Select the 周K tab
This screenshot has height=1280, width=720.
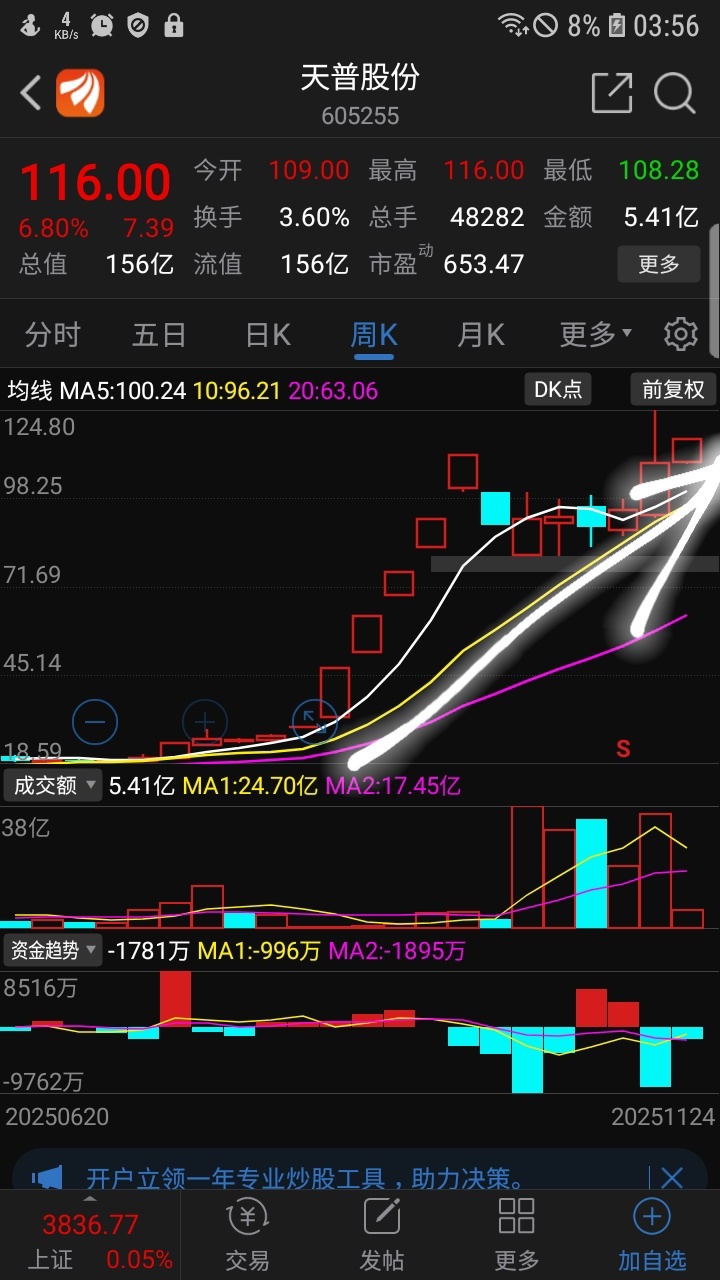tap(374, 335)
